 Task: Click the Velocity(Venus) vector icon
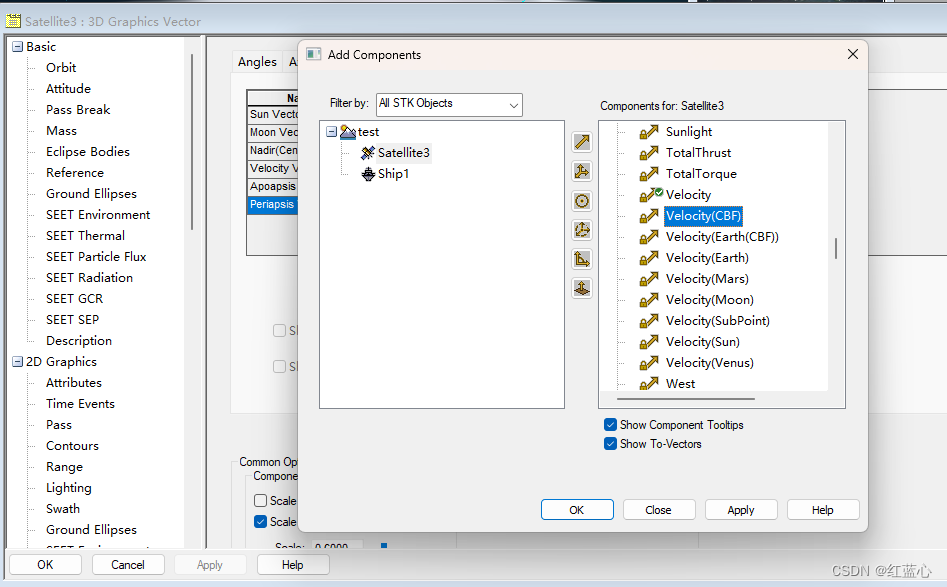(649, 362)
